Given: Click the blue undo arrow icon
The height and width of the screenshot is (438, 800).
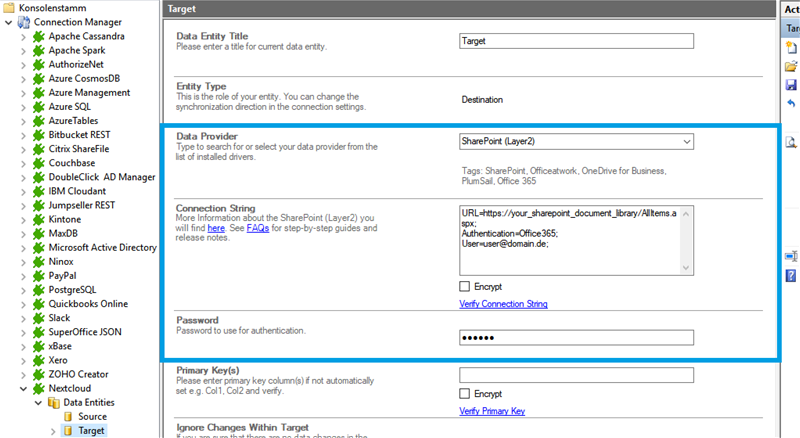Looking at the screenshot, I should click(x=791, y=104).
